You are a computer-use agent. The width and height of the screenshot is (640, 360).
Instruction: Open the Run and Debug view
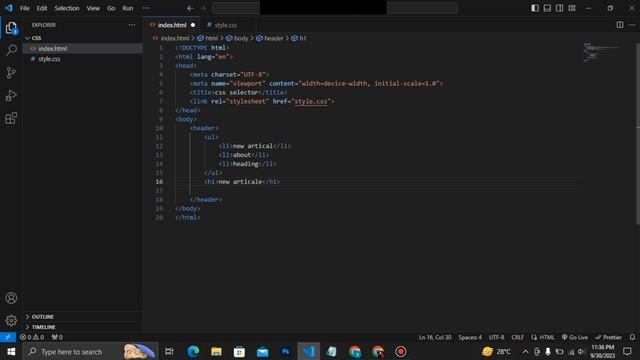pos(11,96)
